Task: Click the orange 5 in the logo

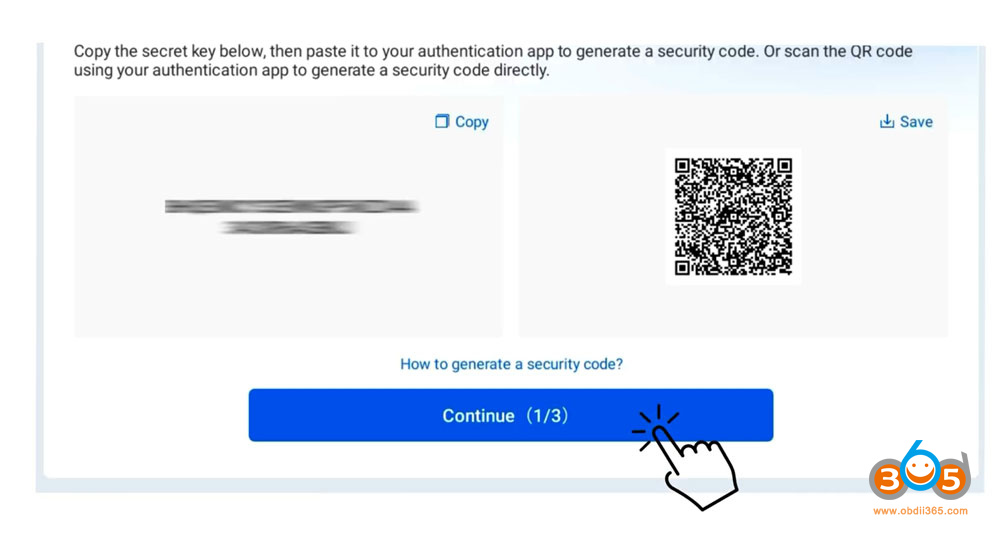Action: [952, 480]
